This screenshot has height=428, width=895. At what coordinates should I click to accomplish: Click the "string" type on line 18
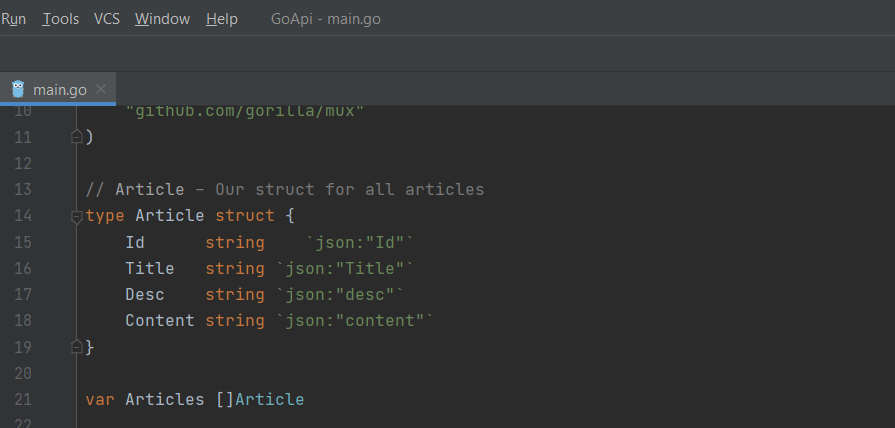(x=235, y=321)
